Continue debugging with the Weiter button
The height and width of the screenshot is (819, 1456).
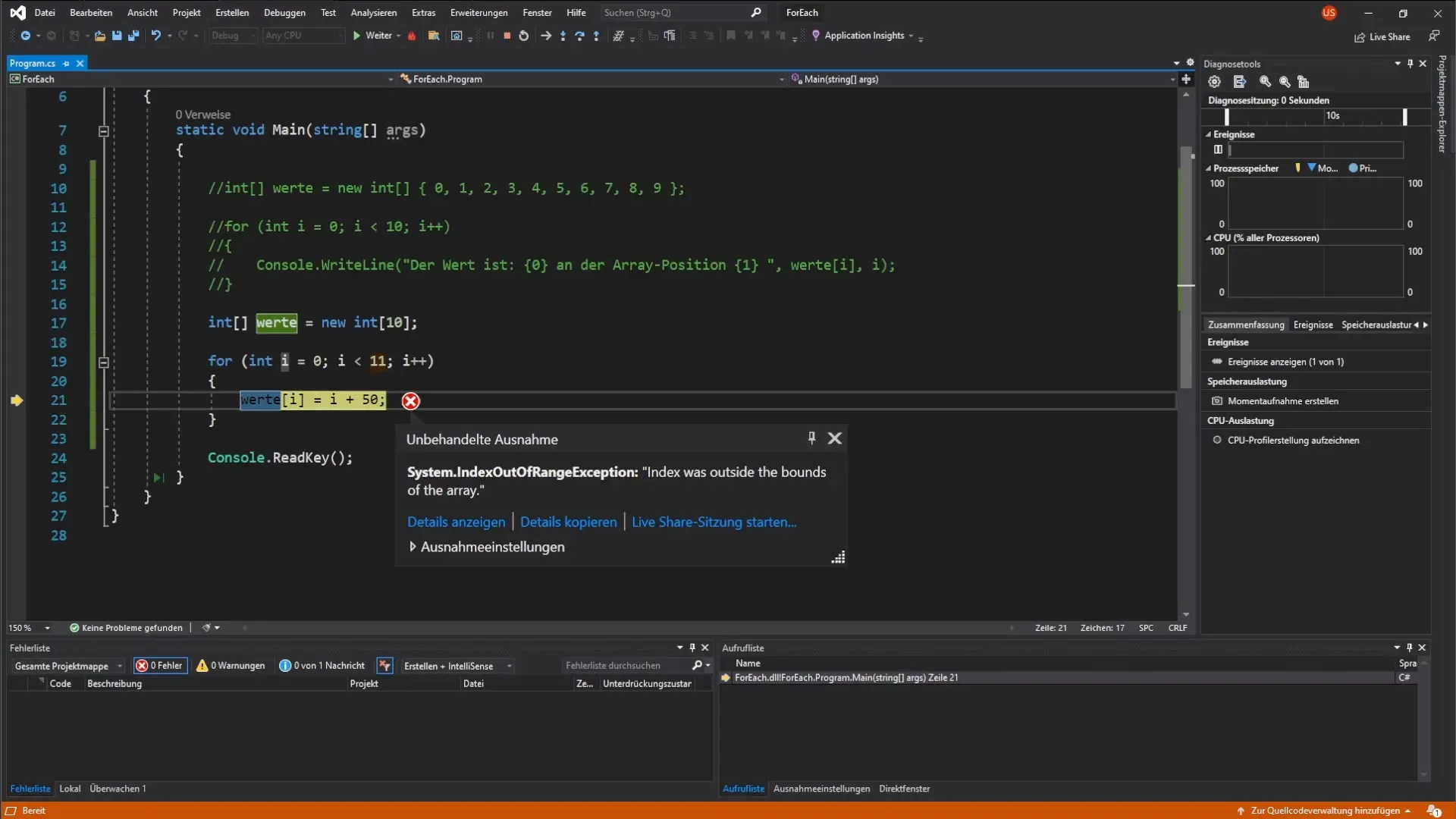(372, 36)
